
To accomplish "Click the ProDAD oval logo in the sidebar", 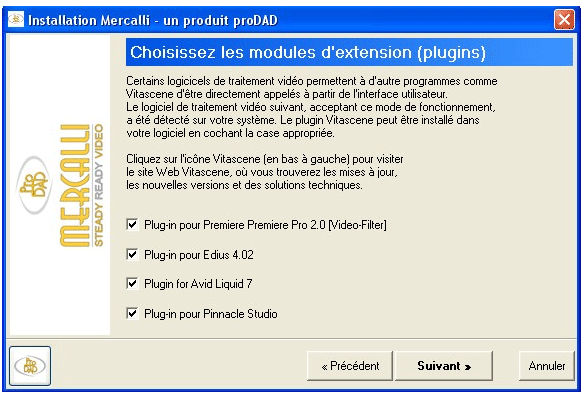I will [34, 185].
